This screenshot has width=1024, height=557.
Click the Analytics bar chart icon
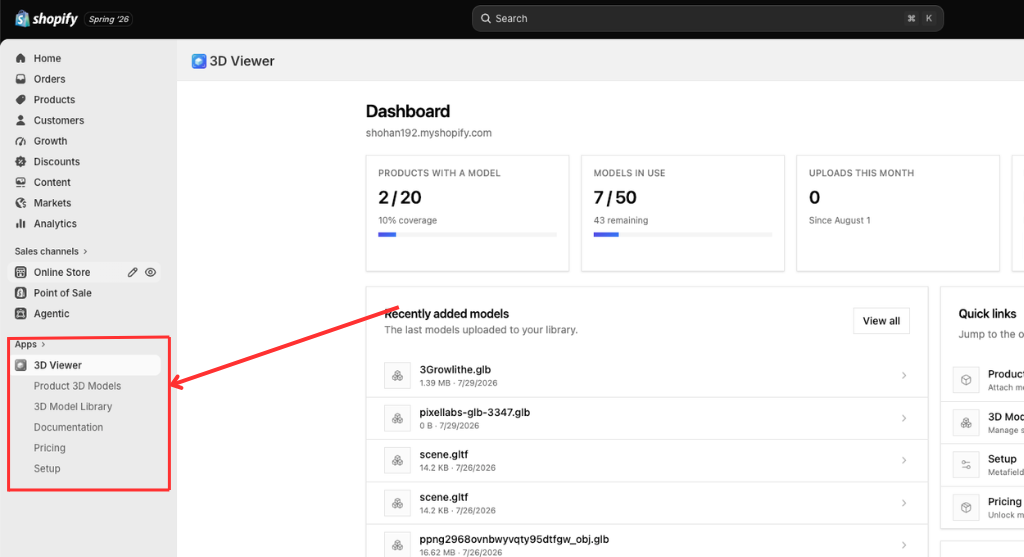21,223
